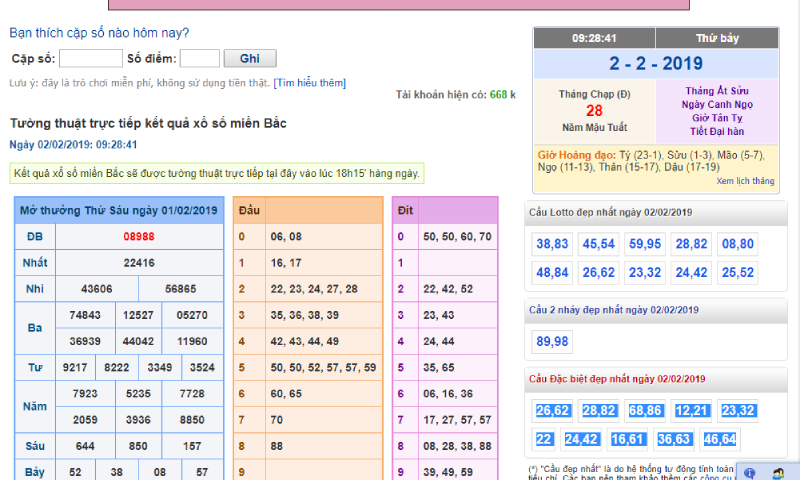The image size is (800, 480).
Task: Click the Bạn thích cặp số nào hôm nay heading
Action: tap(99, 33)
